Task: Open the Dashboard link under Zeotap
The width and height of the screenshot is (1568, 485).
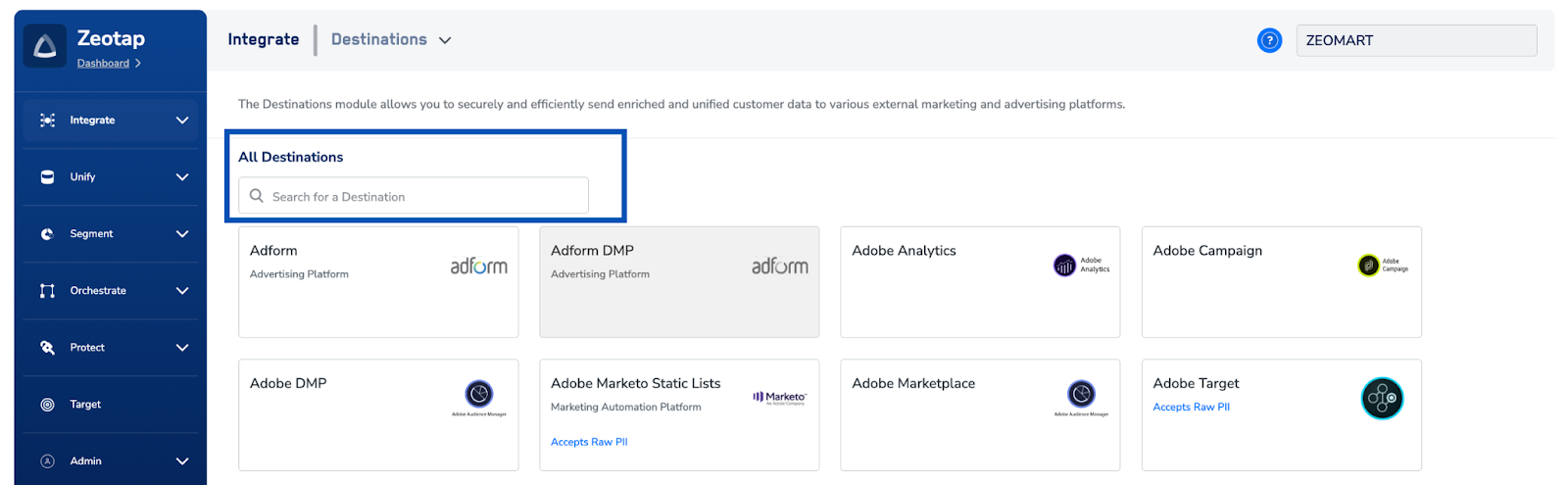Action: pyautogui.click(x=103, y=64)
